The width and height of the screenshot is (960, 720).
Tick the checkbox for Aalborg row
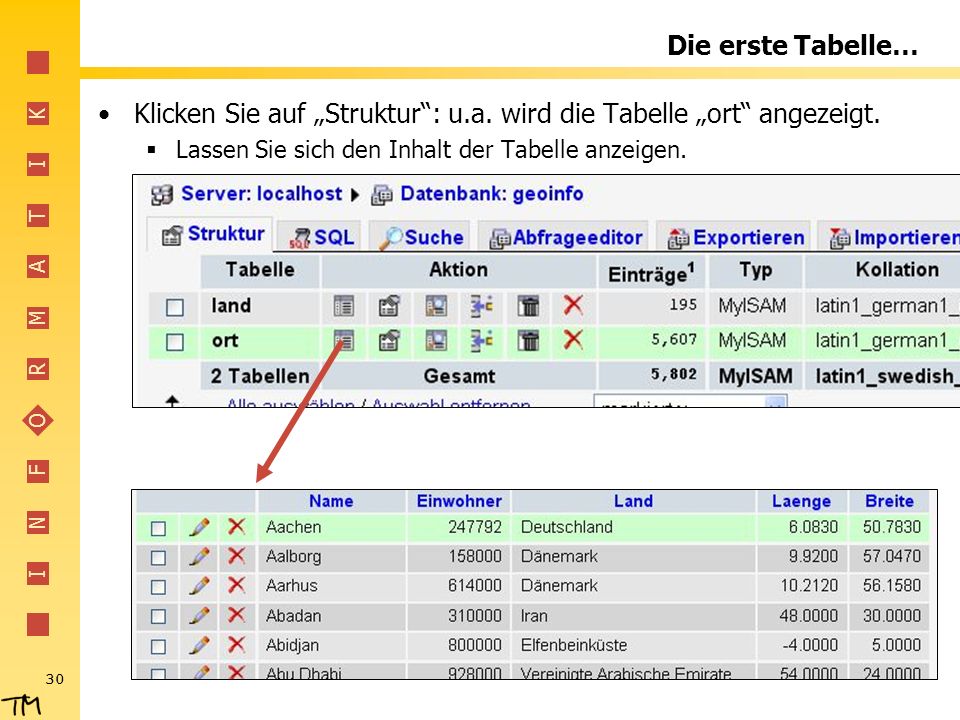[159, 558]
